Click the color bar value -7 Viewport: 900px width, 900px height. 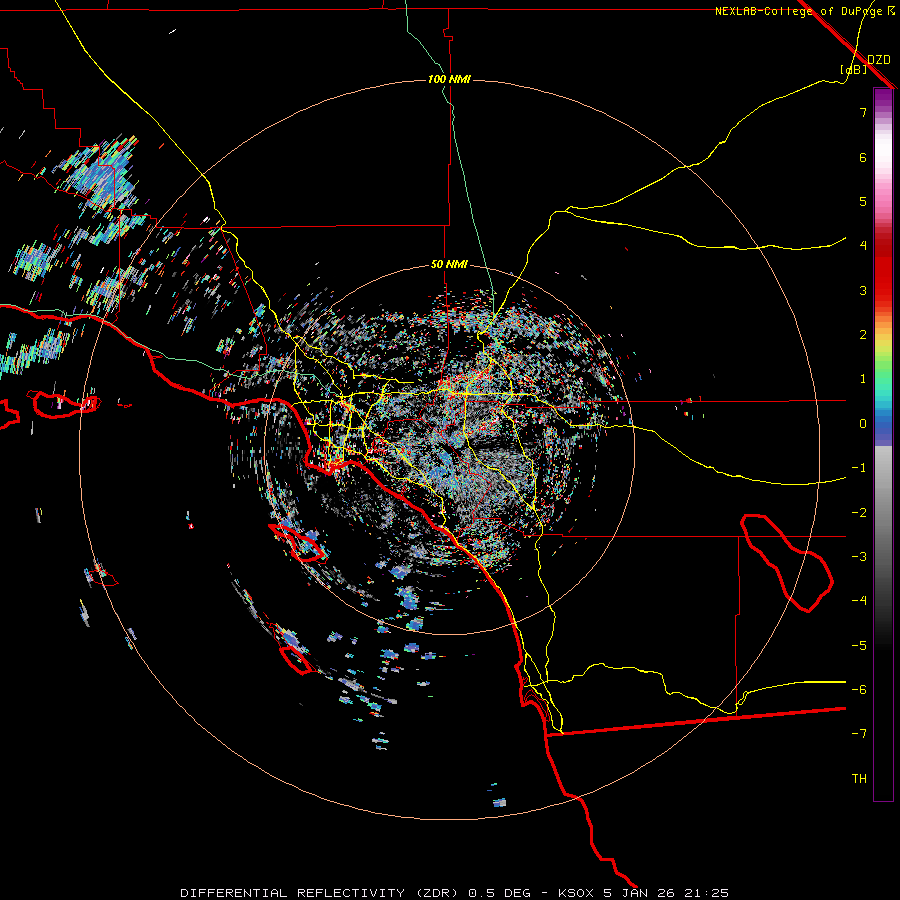(859, 734)
